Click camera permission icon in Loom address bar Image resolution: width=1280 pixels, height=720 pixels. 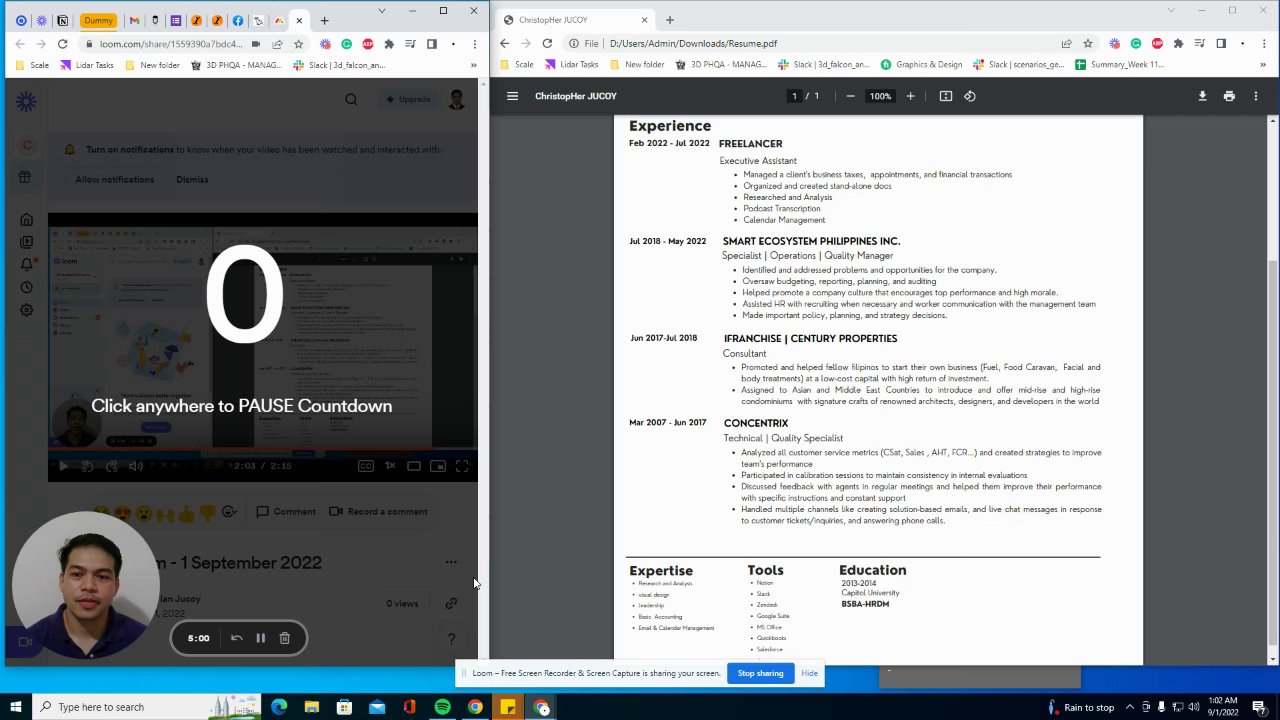[x=256, y=44]
